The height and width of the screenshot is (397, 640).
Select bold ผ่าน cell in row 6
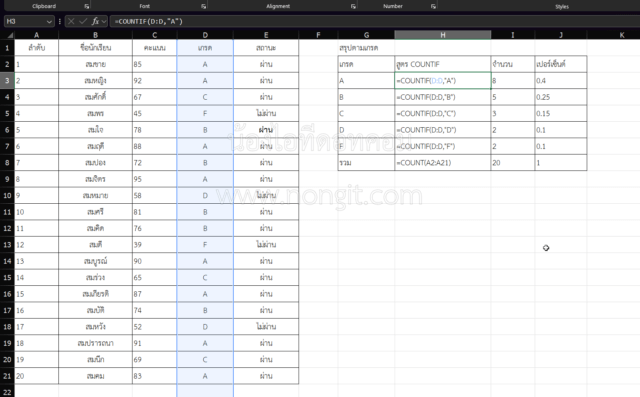(x=266, y=130)
